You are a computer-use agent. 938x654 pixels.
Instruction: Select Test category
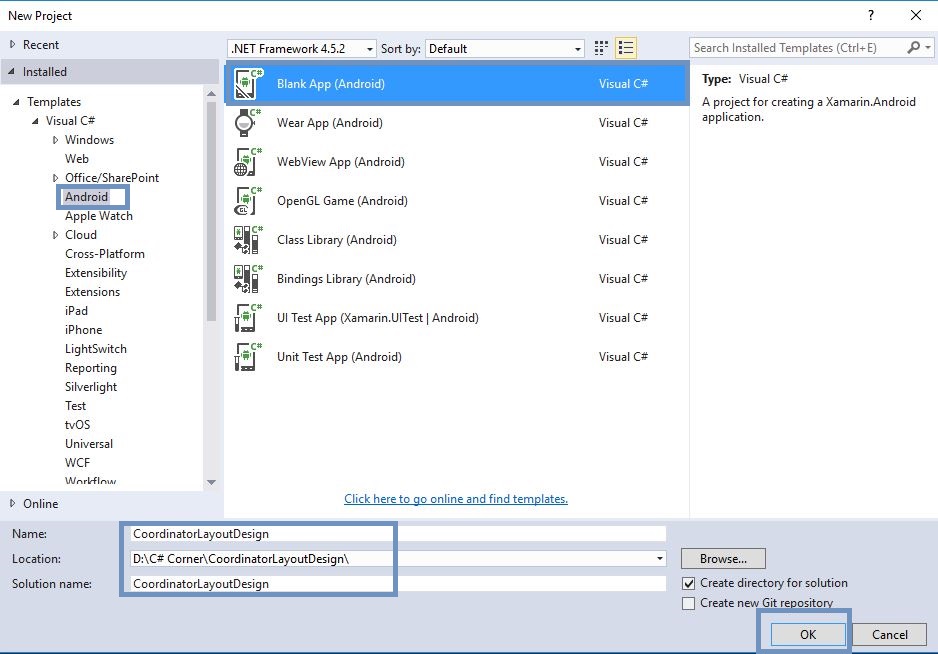(75, 406)
